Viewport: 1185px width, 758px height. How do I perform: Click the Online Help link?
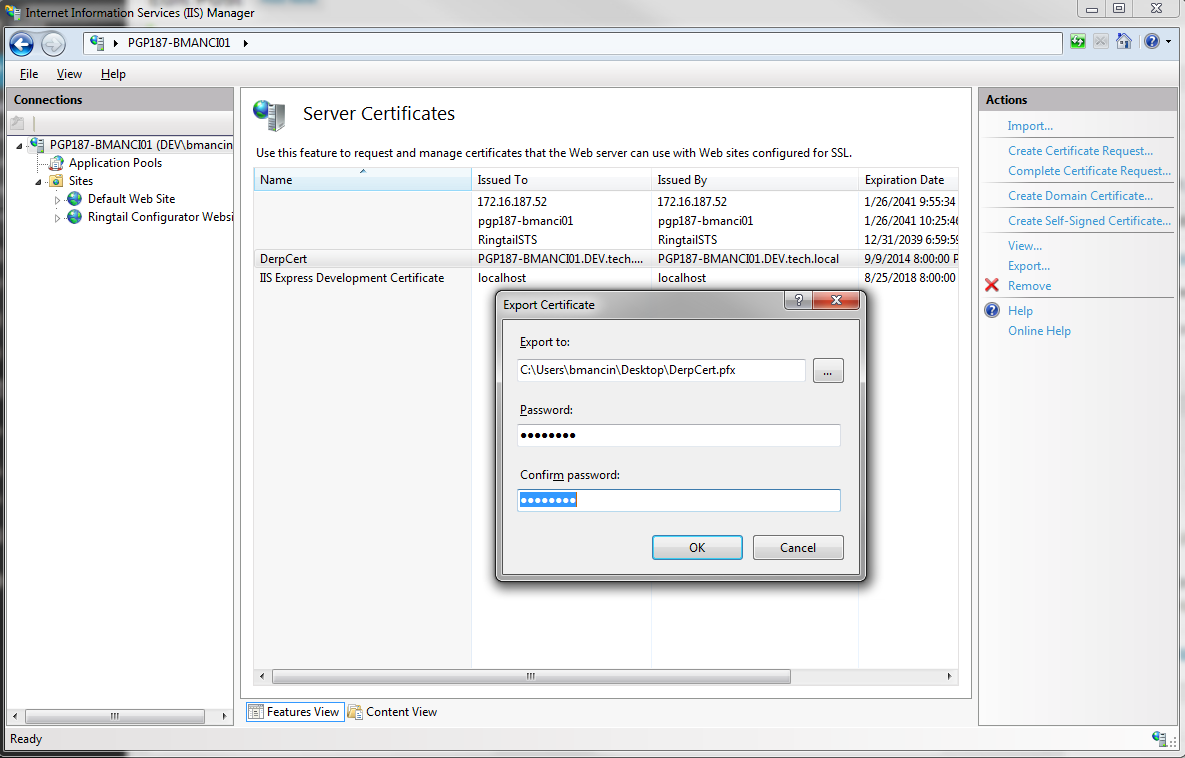[1039, 331]
